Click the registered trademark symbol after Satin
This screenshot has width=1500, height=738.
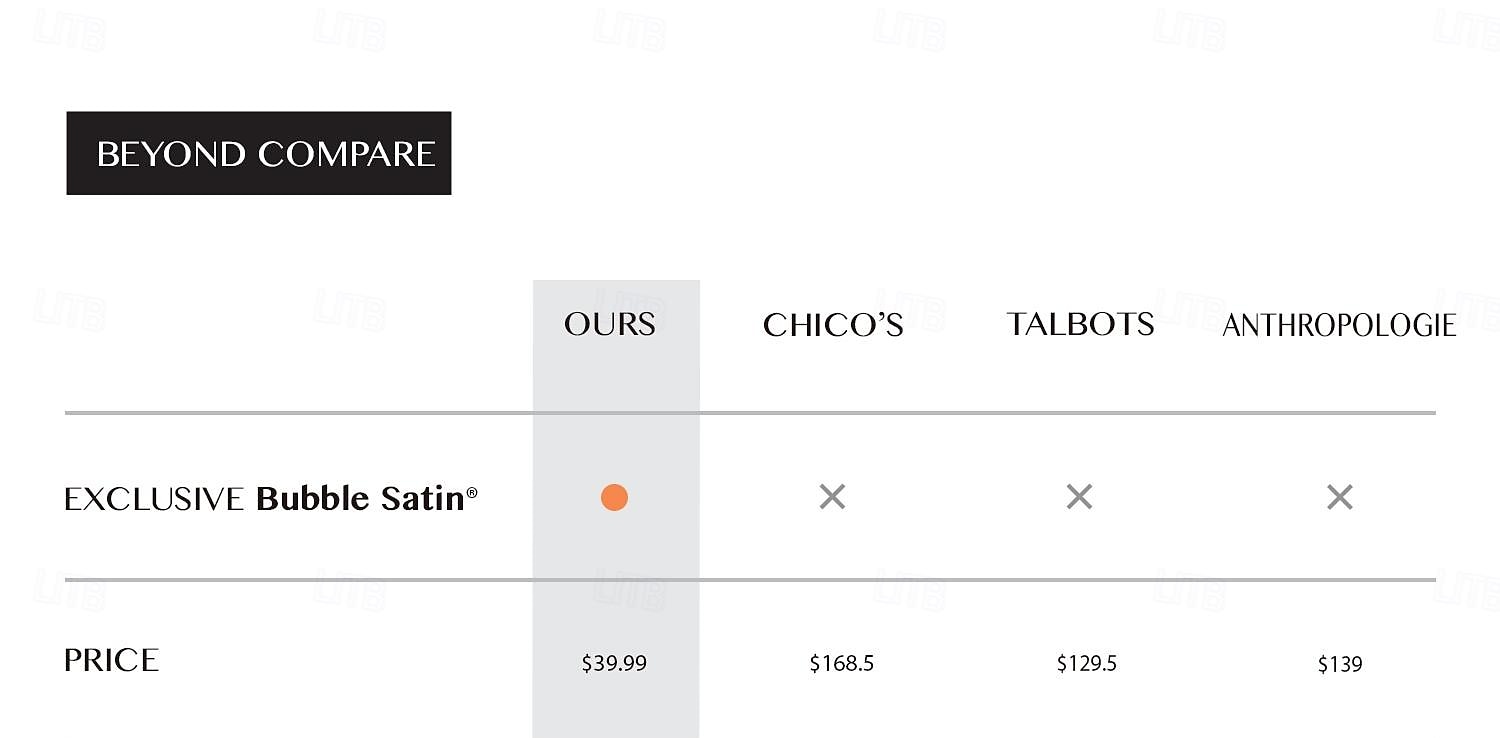coord(472,492)
